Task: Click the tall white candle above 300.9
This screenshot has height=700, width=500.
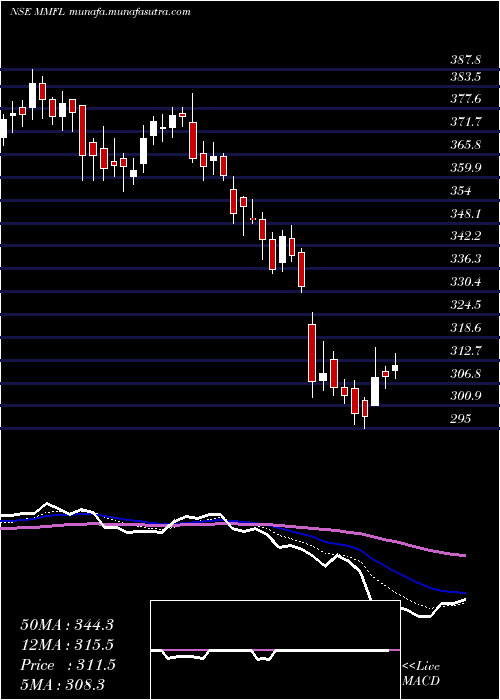Action: [375, 392]
